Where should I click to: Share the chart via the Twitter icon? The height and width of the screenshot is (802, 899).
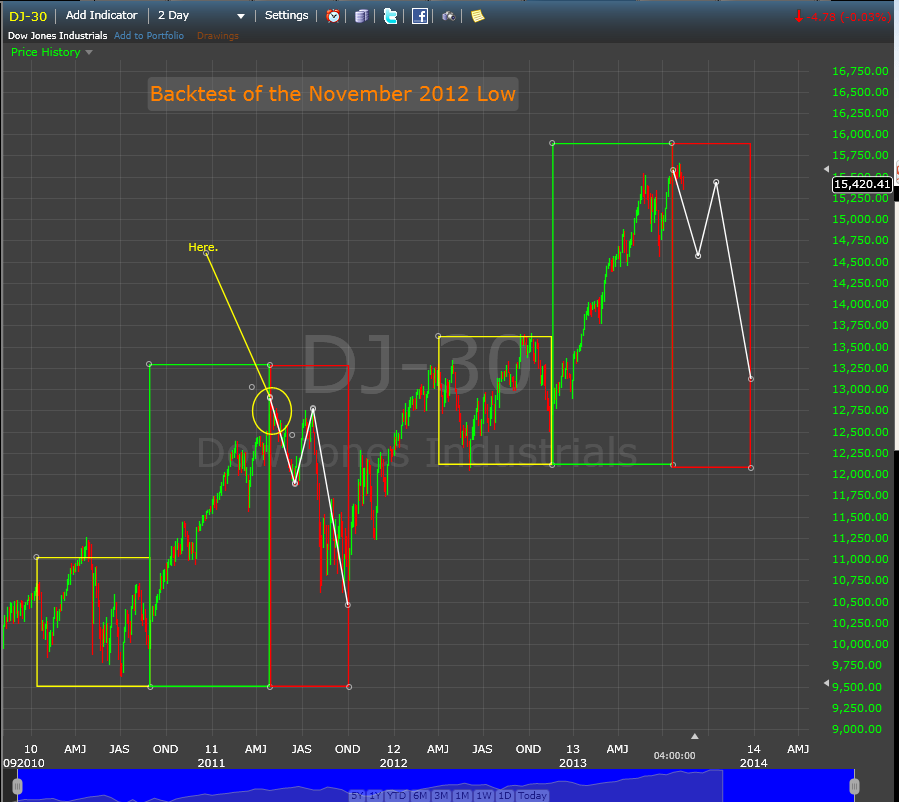point(390,16)
